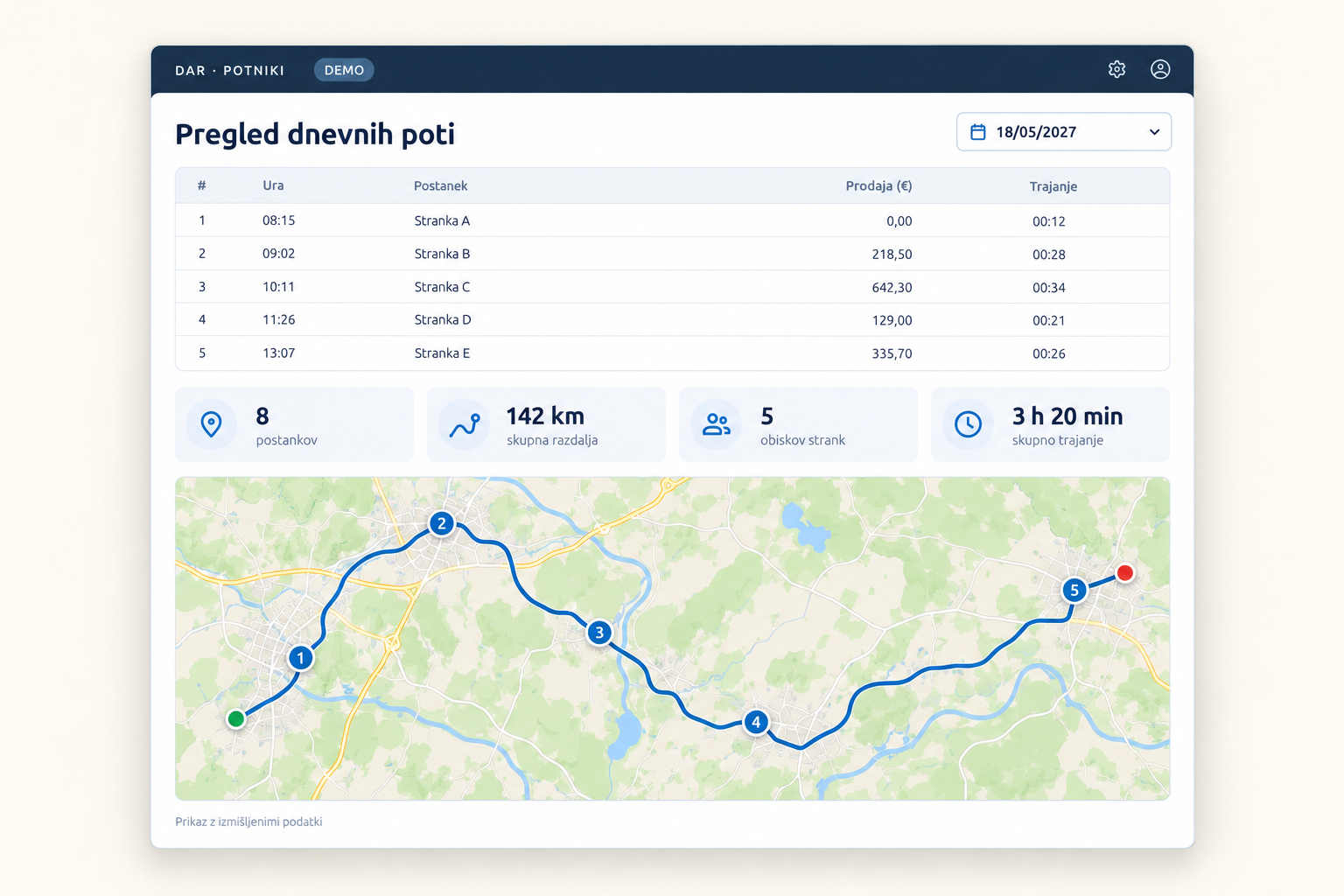Click the green route start point
Image resolution: width=1344 pixels, height=896 pixels.
coord(235,718)
